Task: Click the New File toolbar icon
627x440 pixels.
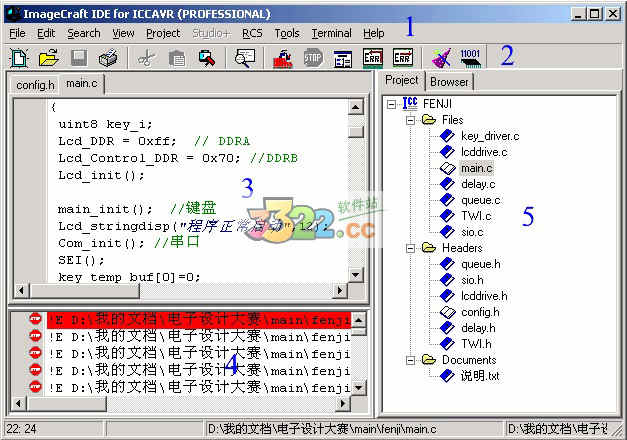Action: tap(19, 58)
